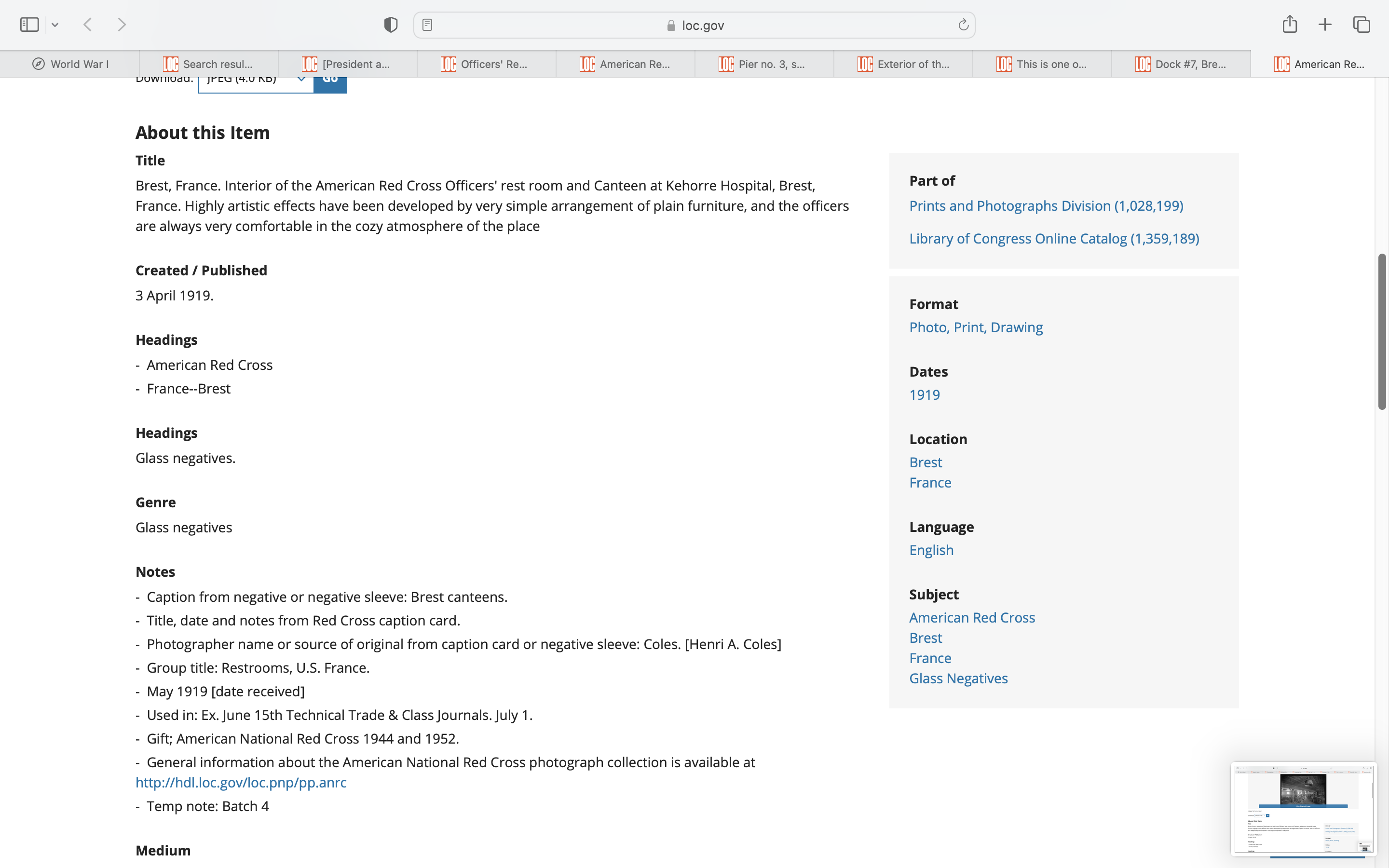Open the Search results tab

coord(209,64)
